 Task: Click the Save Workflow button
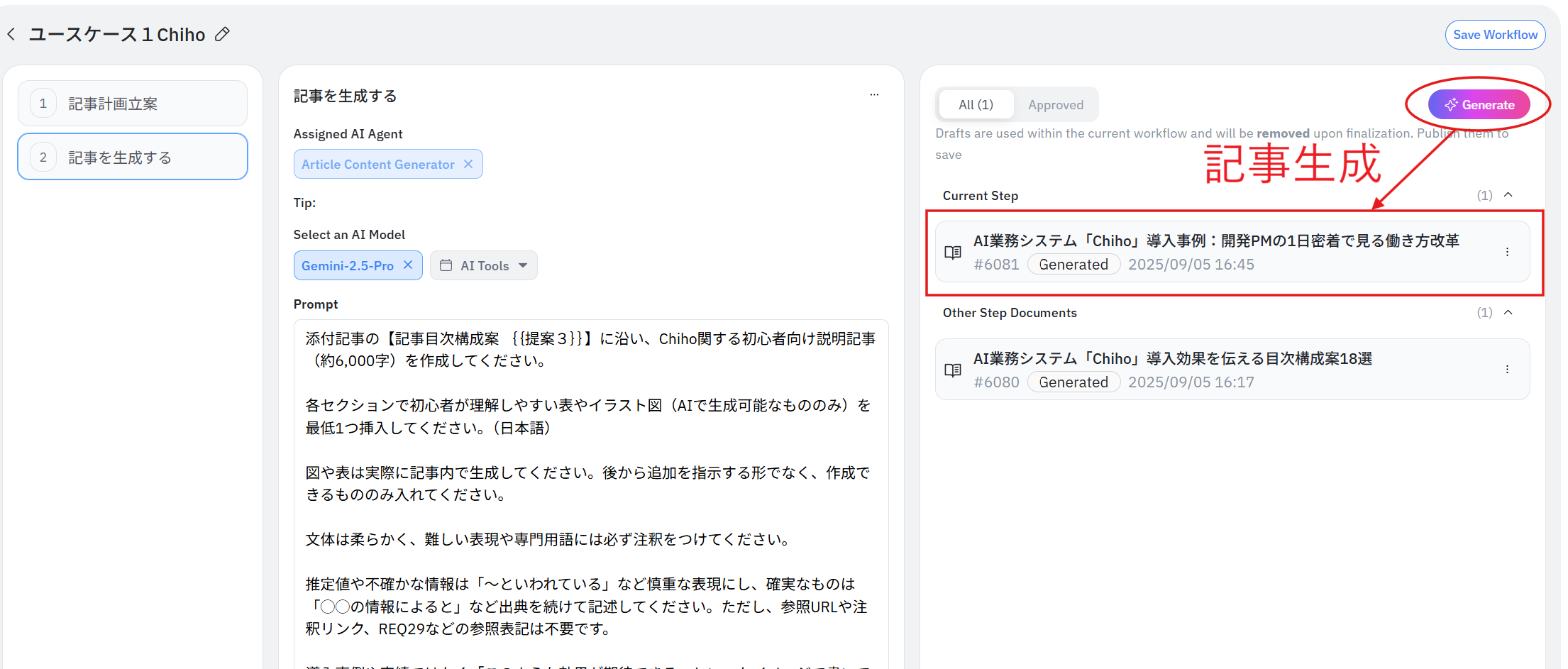1495,35
